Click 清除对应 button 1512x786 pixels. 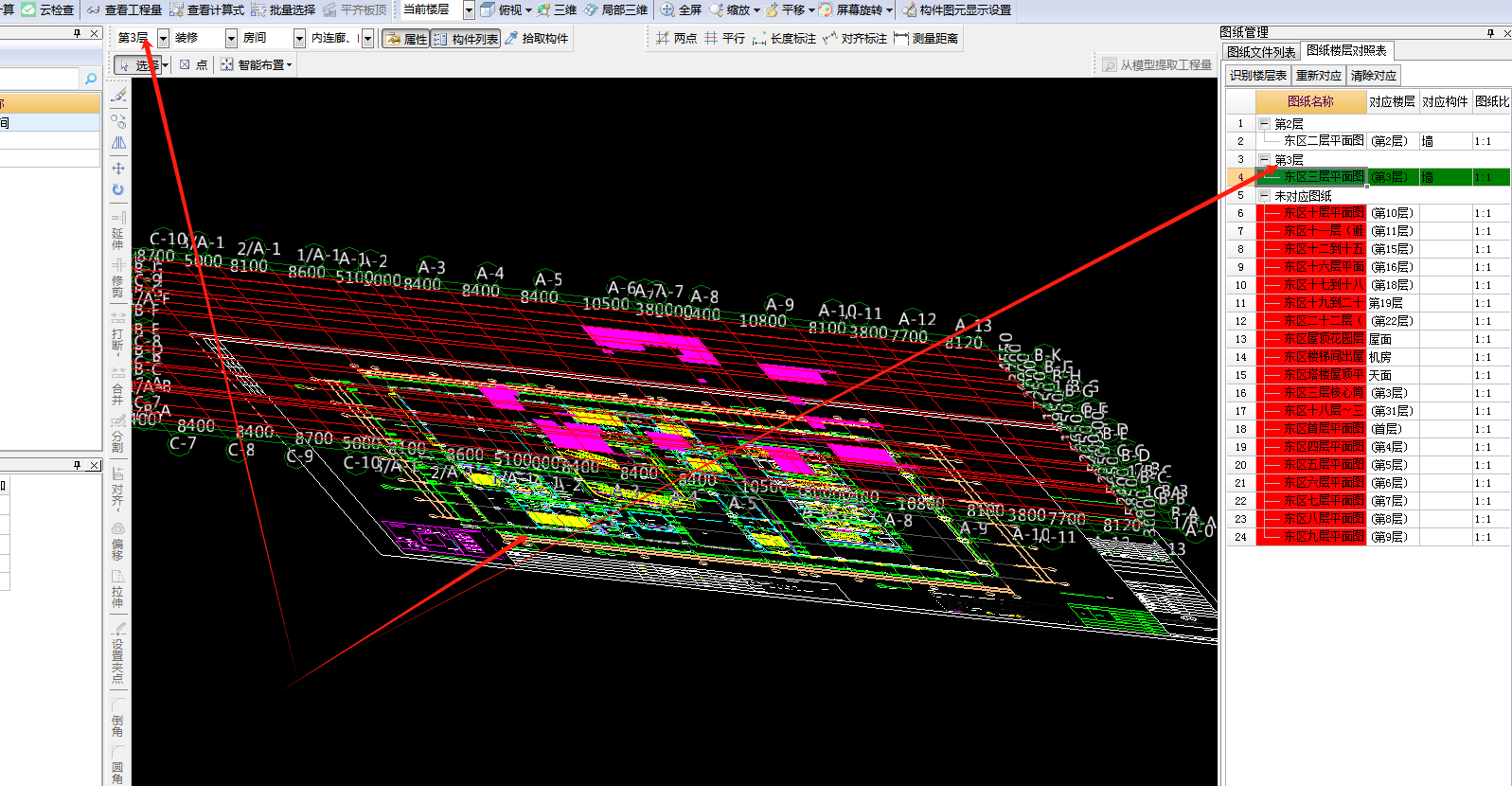pos(1374,75)
